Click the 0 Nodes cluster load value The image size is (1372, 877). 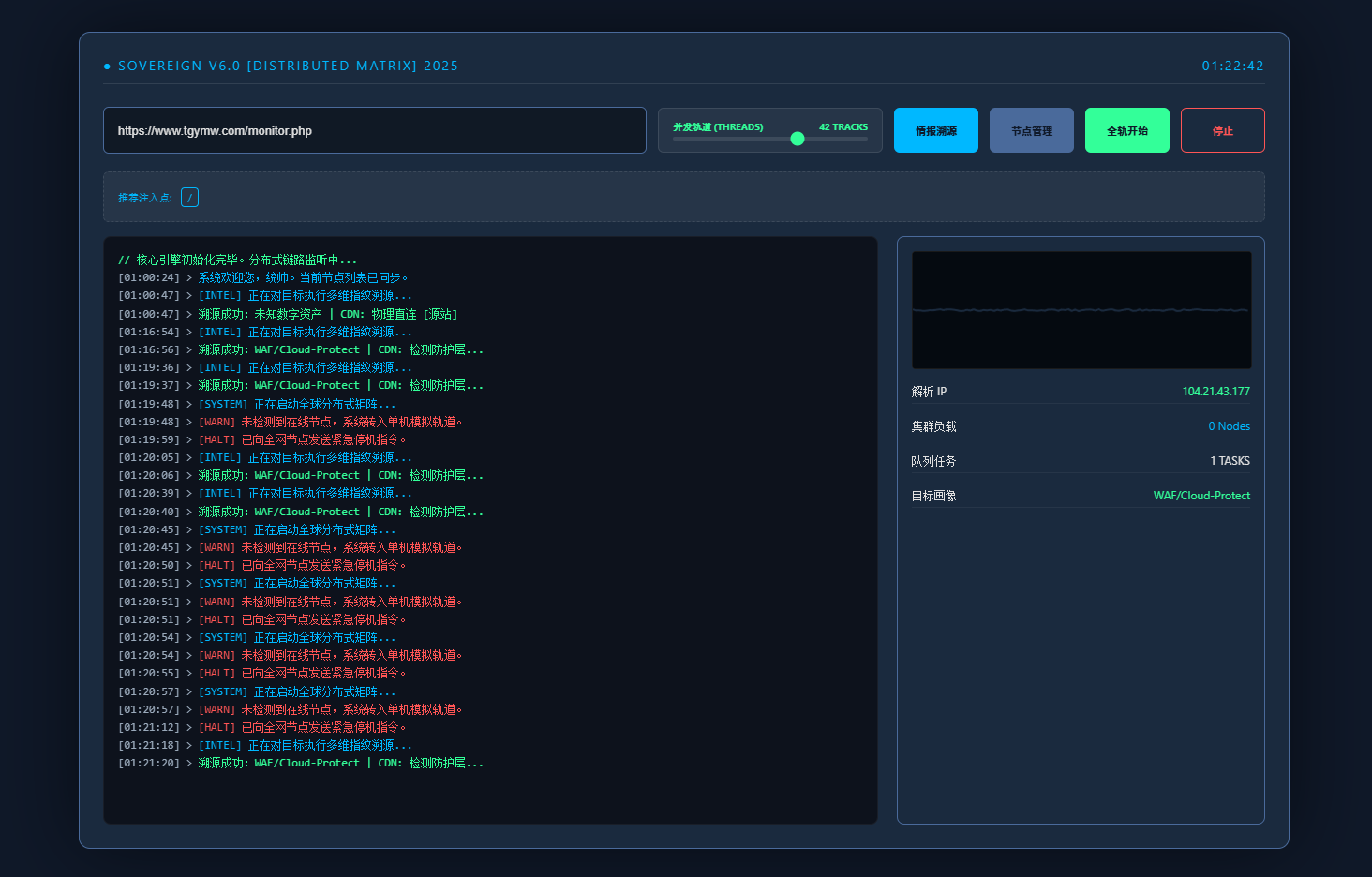tap(1229, 426)
